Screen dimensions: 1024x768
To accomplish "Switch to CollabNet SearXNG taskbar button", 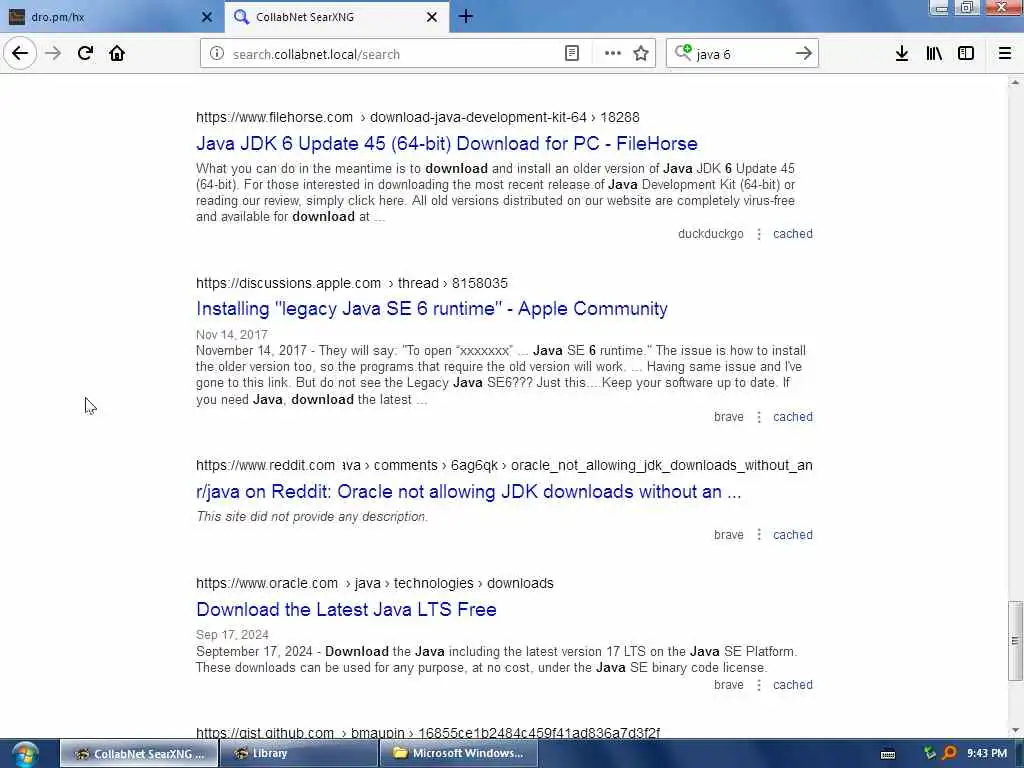I will click(x=139, y=754).
